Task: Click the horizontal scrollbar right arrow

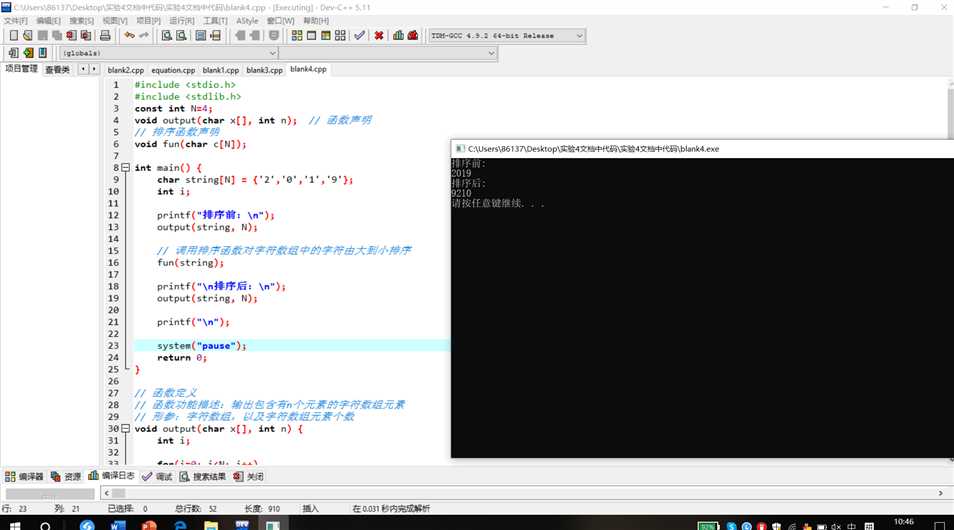Action: (941, 493)
